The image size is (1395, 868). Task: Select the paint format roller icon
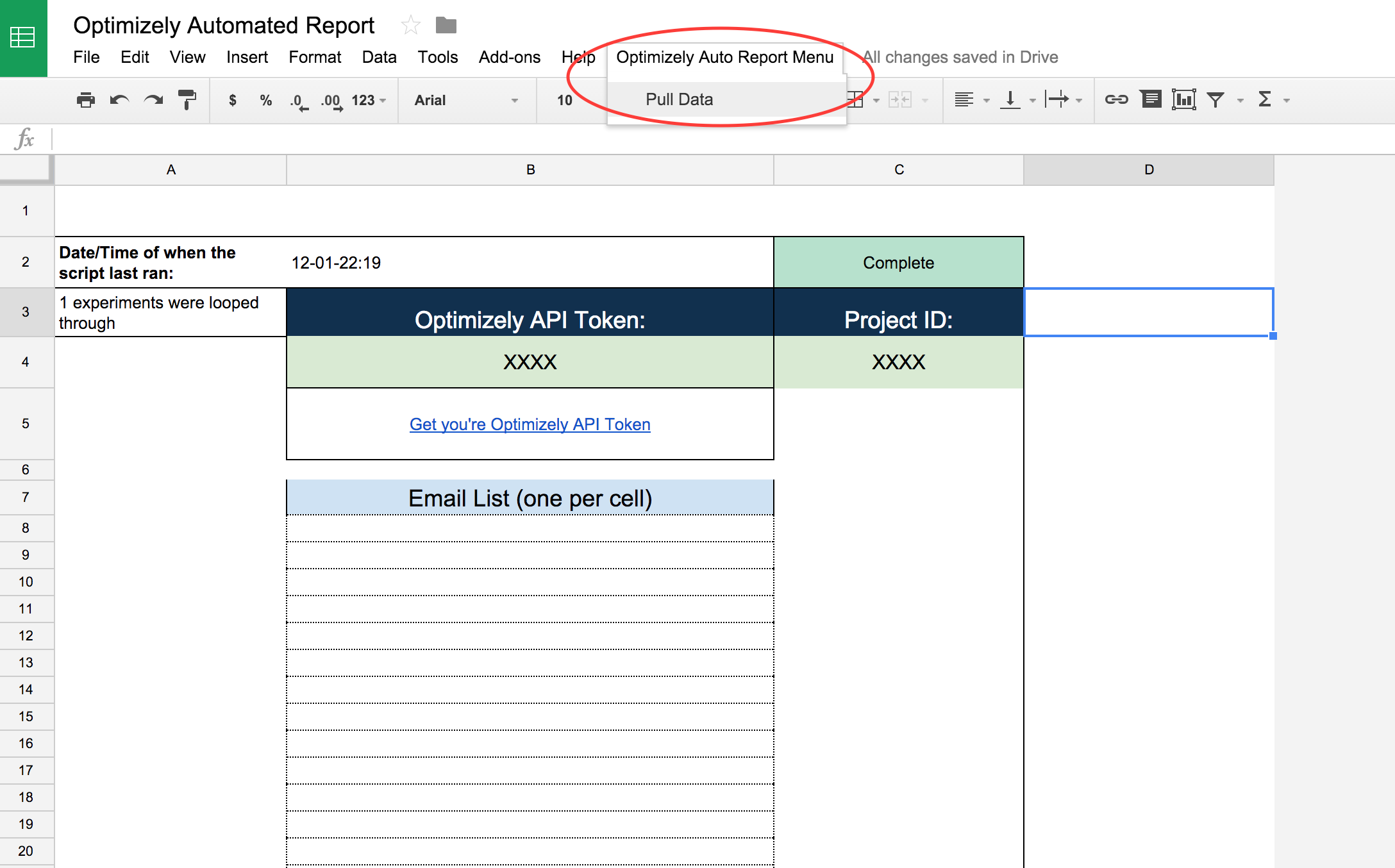pos(187,100)
